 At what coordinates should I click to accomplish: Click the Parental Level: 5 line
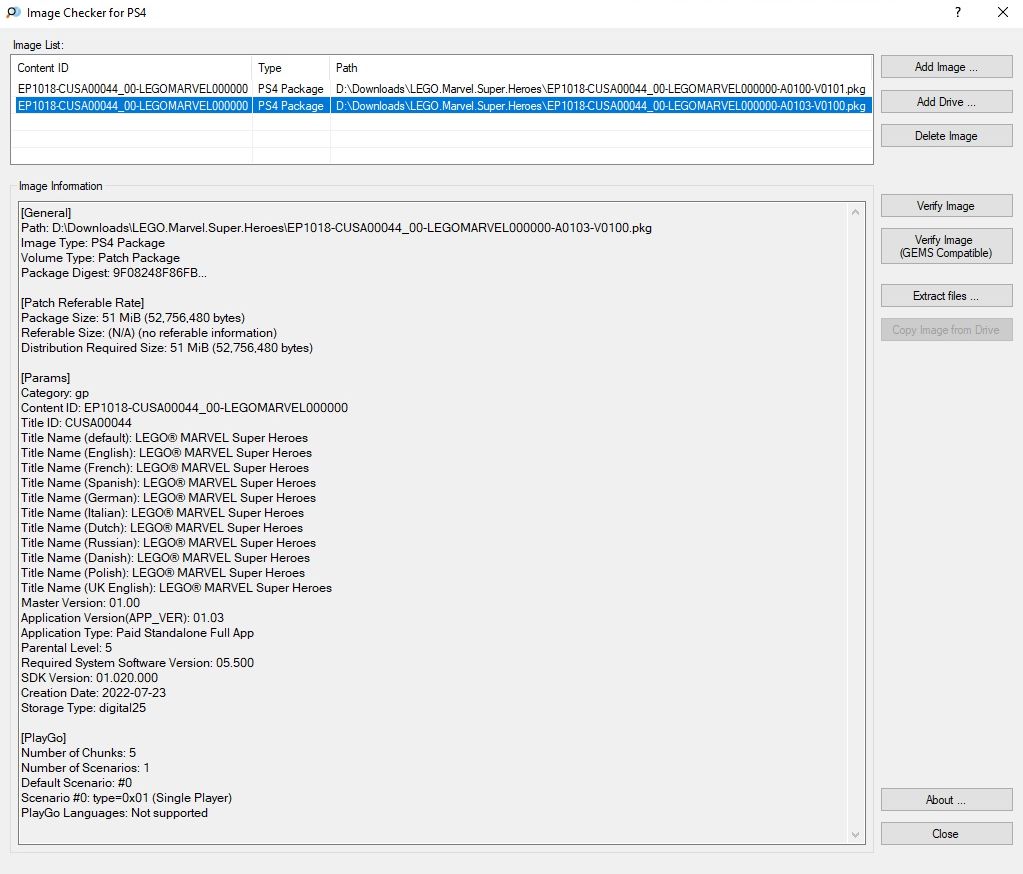point(66,648)
